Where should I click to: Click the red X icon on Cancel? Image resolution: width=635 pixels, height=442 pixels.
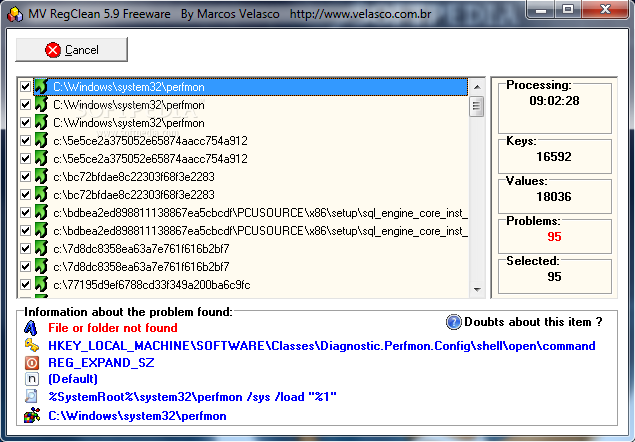(x=53, y=50)
